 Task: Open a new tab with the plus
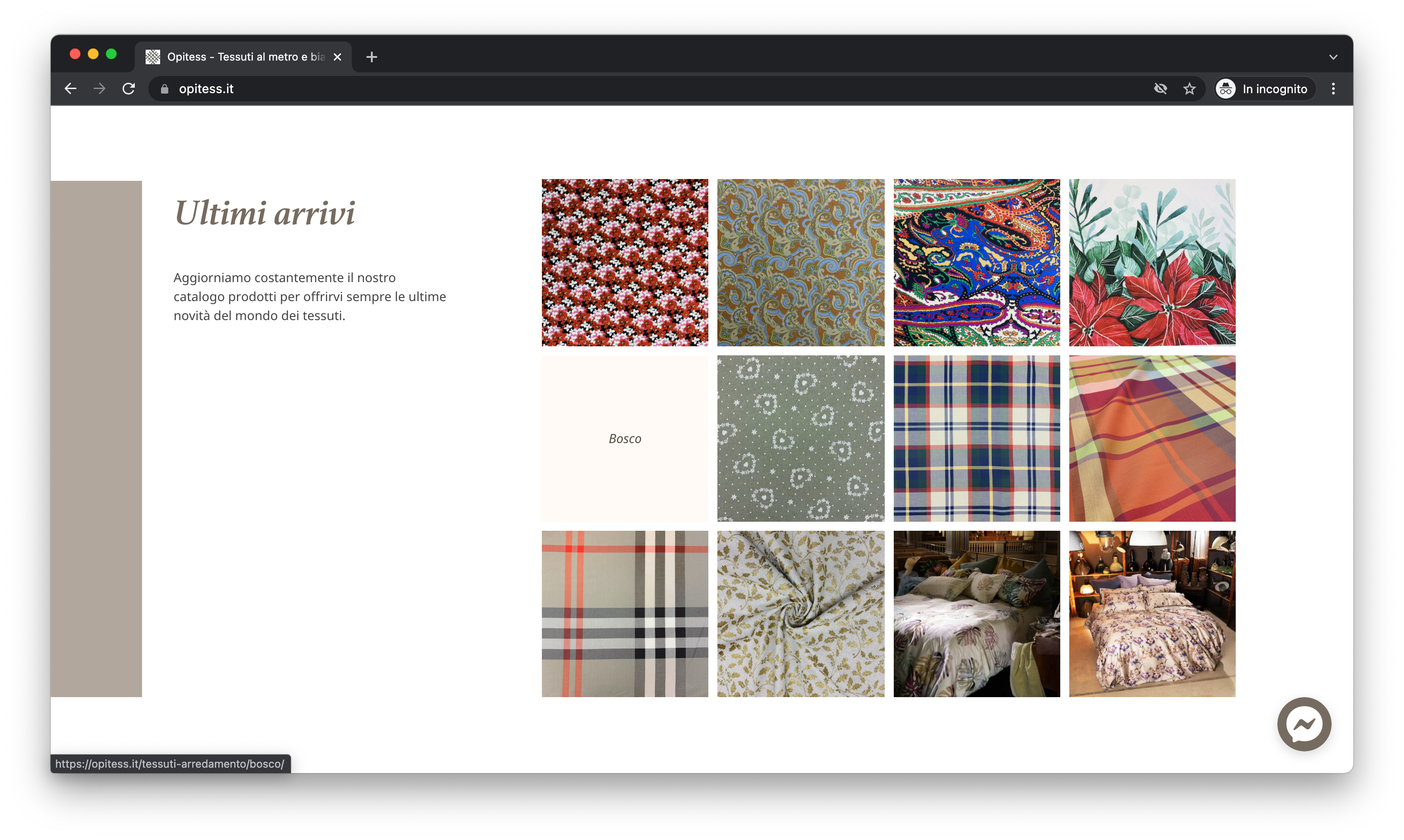coord(371,57)
